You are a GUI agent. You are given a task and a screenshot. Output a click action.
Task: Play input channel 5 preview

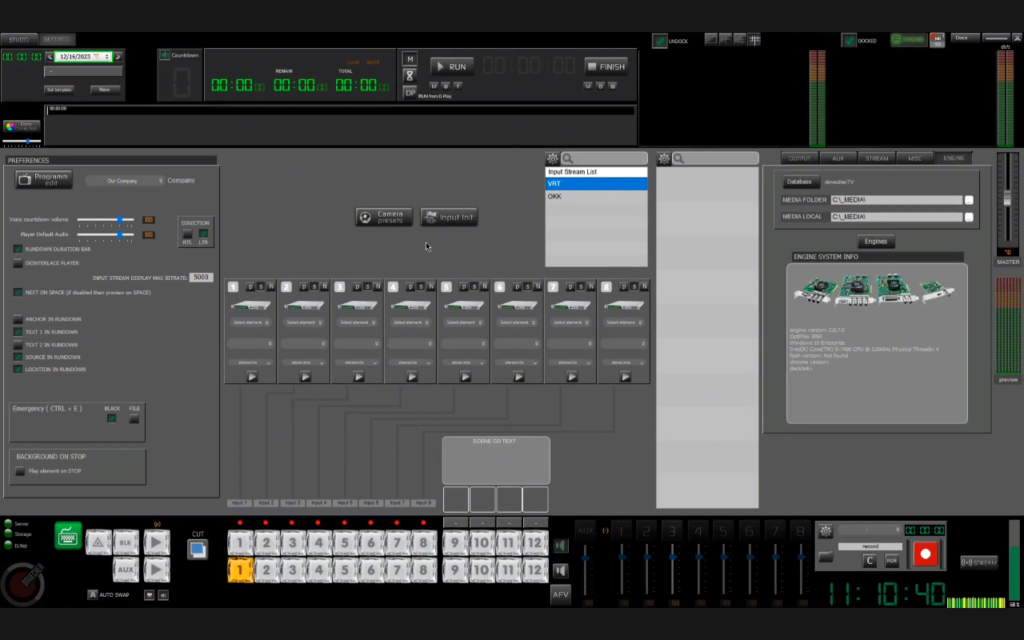(465, 377)
